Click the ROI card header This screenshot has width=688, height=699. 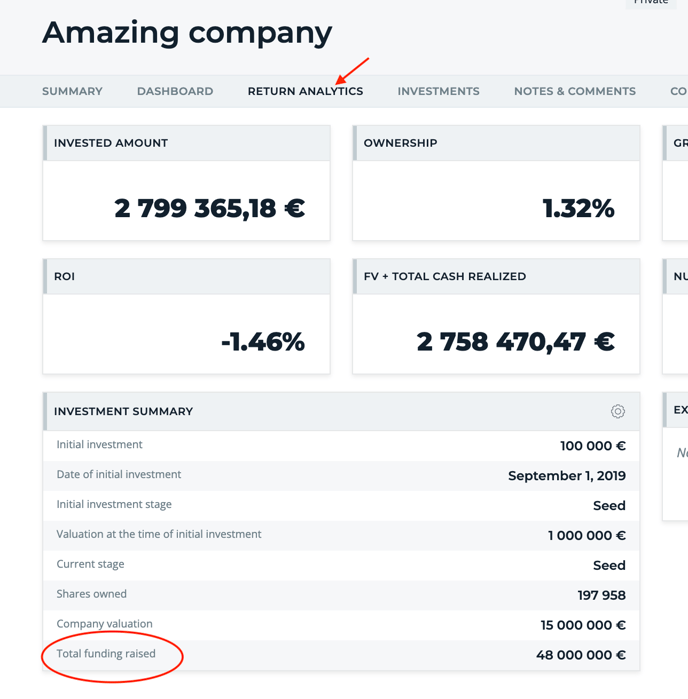(186, 276)
